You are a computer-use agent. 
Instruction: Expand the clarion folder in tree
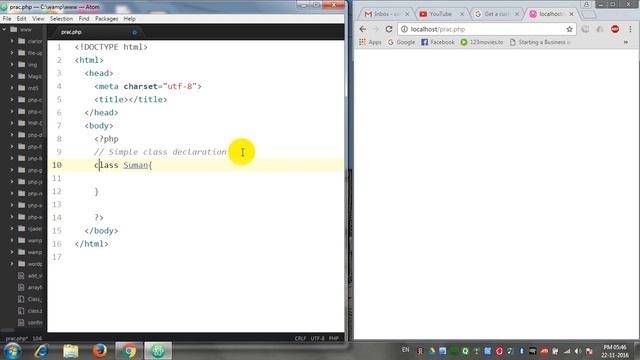[x=12, y=41]
